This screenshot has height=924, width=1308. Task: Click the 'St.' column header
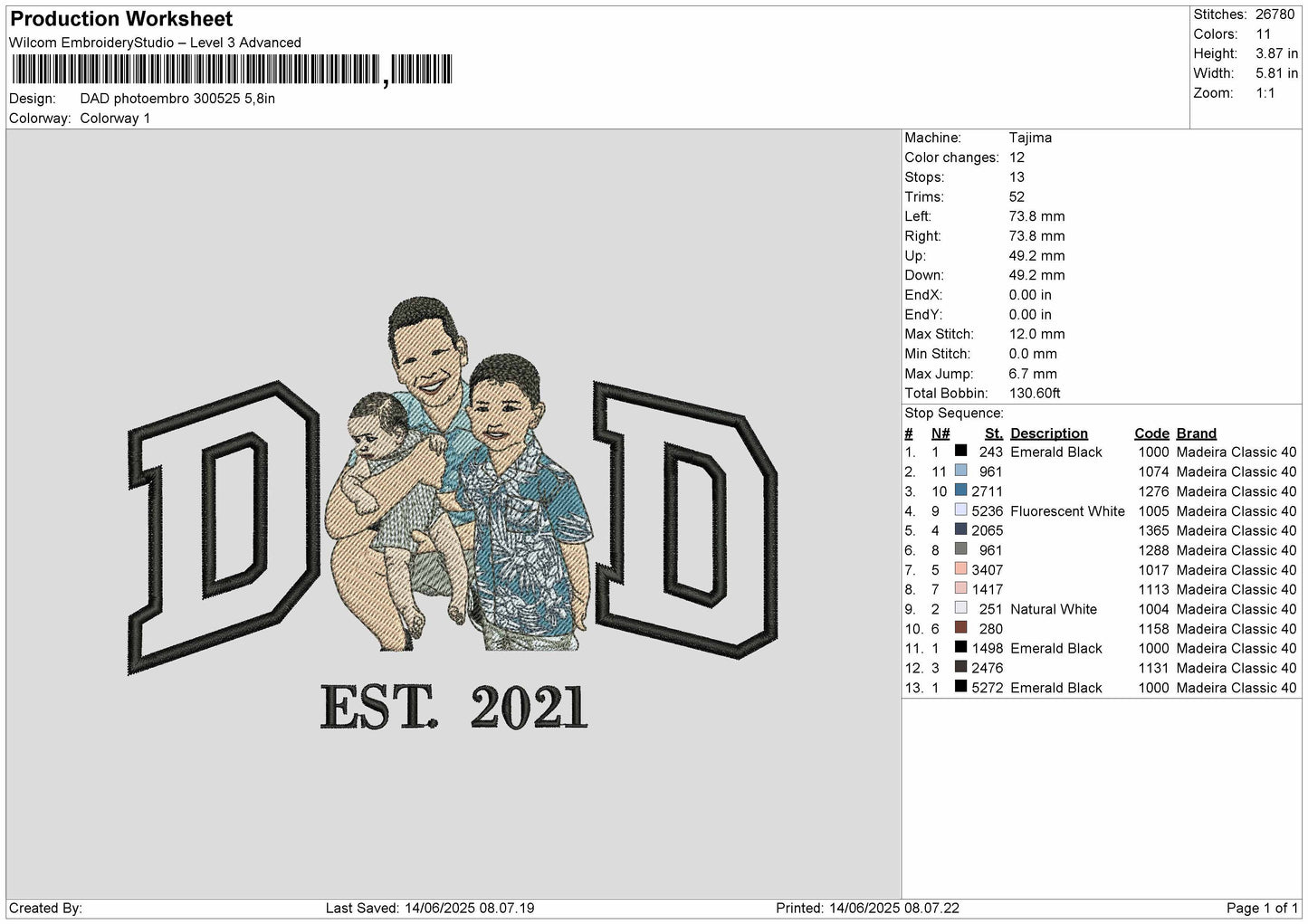994,433
